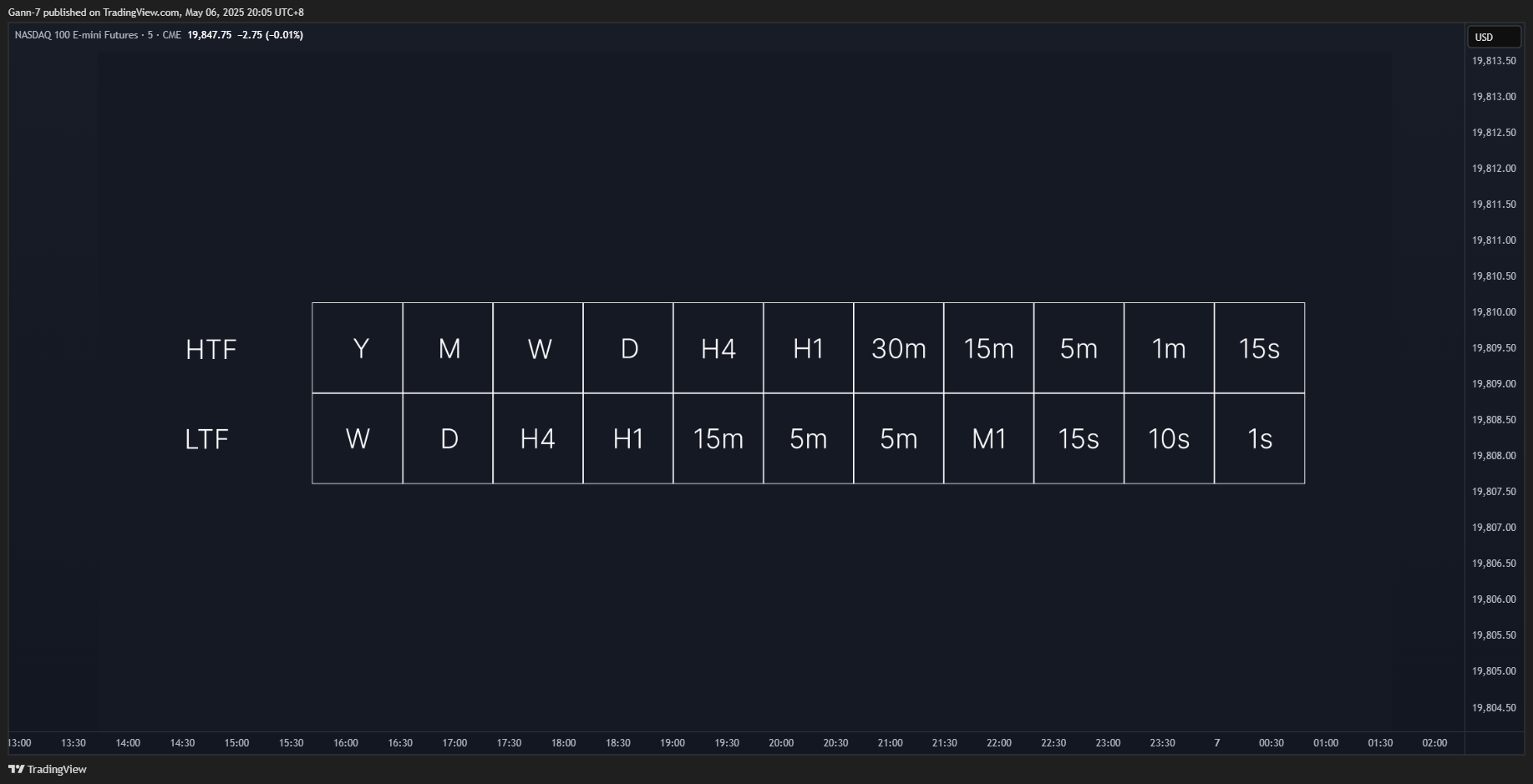Click the 16:00 label on time axis
The image size is (1533, 784).
(x=346, y=743)
